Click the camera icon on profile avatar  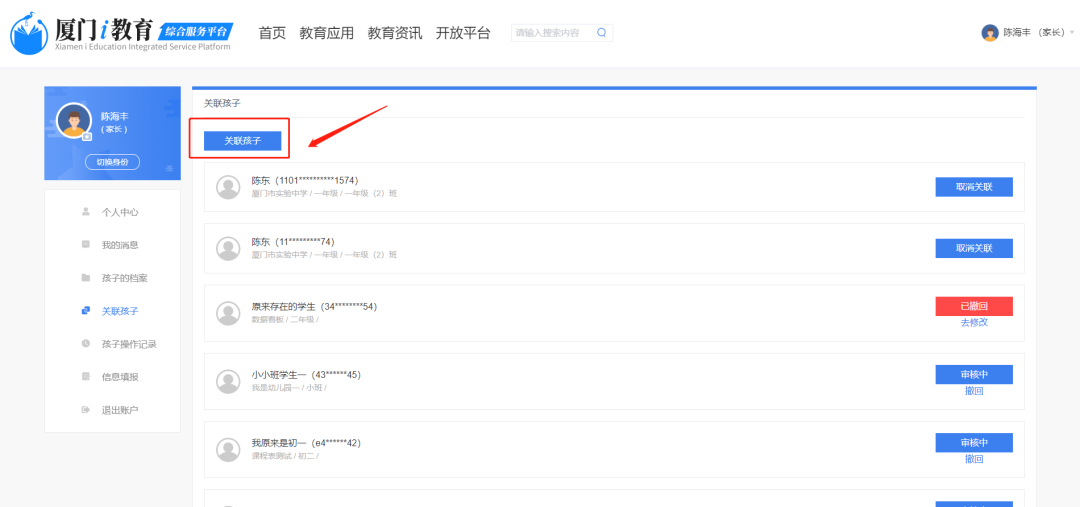pos(87,136)
